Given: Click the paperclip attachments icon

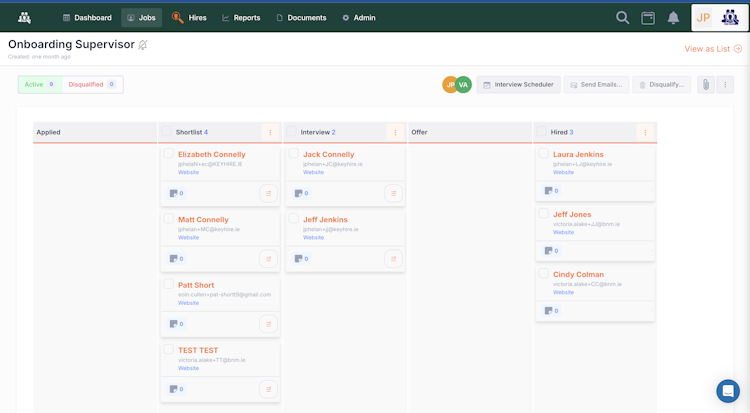Looking at the screenshot, I should click(706, 85).
